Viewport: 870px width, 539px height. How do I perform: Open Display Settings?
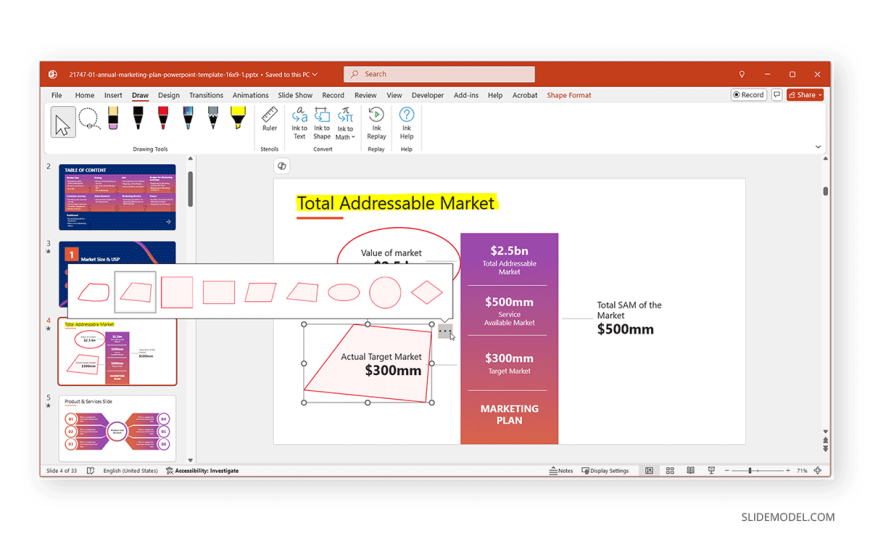click(x=605, y=471)
